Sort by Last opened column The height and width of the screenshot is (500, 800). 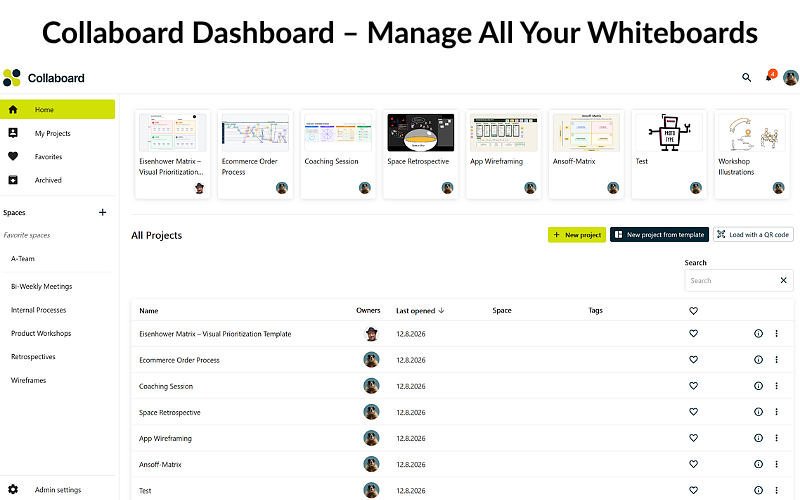click(x=420, y=311)
